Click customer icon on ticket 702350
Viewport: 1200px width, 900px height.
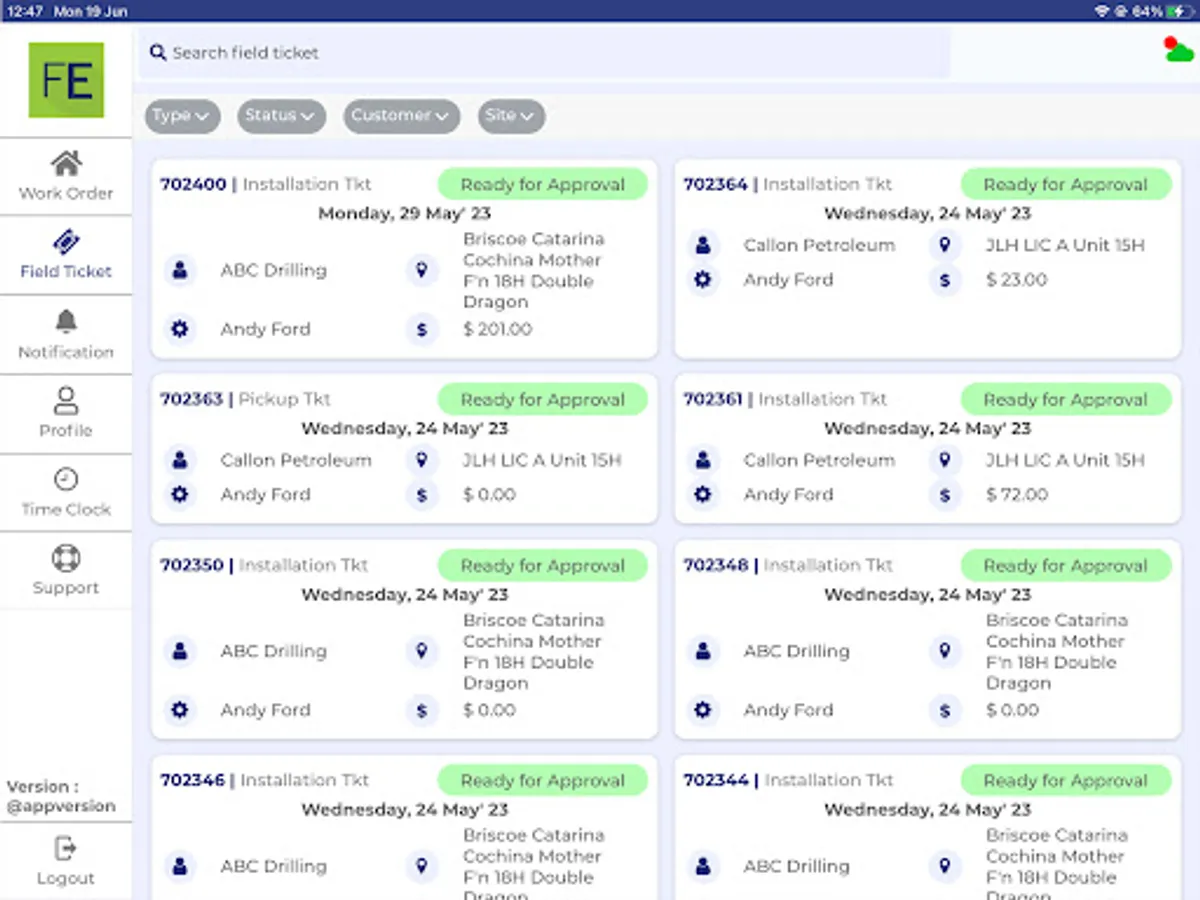(180, 651)
